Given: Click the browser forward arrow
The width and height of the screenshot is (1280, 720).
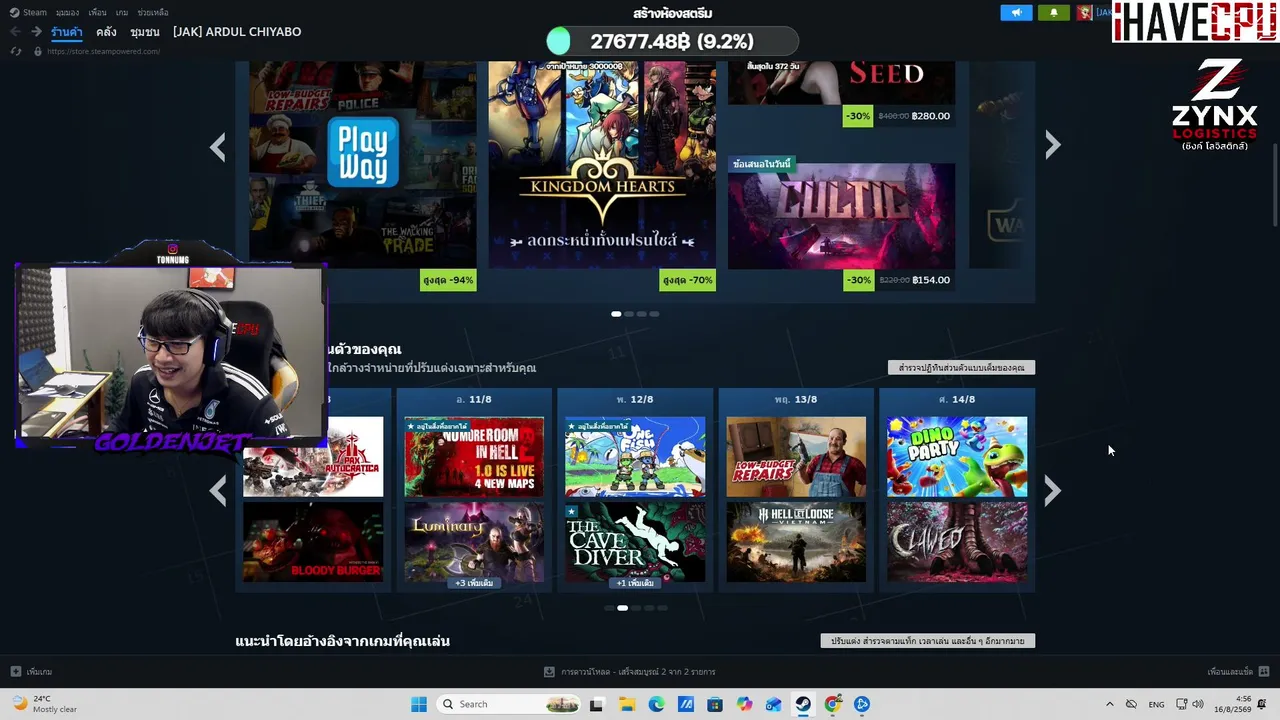Looking at the screenshot, I should pos(36,32).
